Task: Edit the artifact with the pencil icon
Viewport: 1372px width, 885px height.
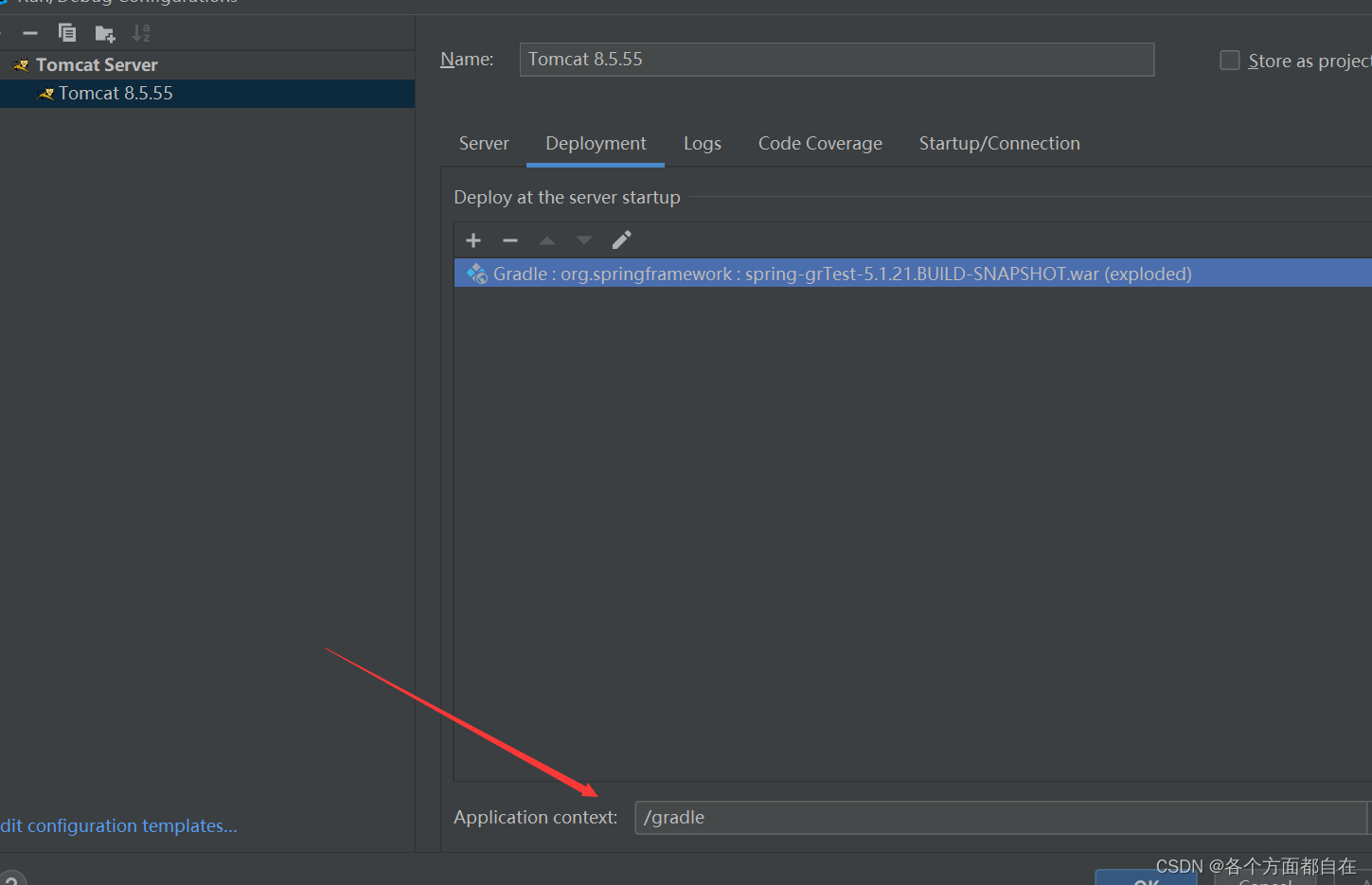Action: [621, 240]
